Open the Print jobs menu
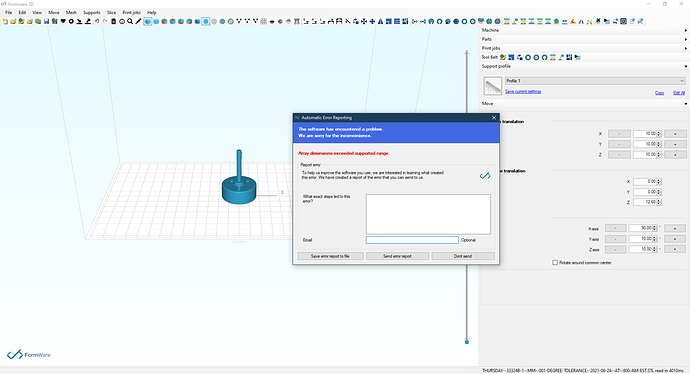This screenshot has width=690, height=374. coord(131,13)
